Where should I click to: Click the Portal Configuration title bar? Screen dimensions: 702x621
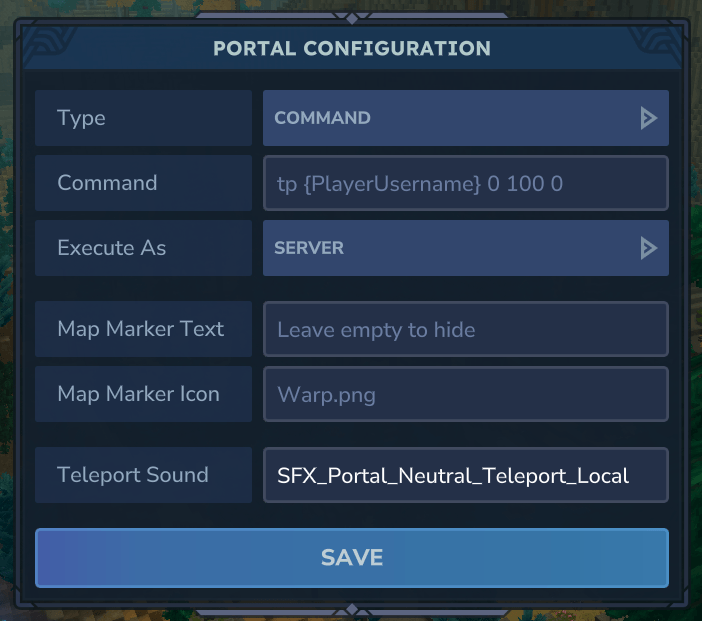point(351,48)
